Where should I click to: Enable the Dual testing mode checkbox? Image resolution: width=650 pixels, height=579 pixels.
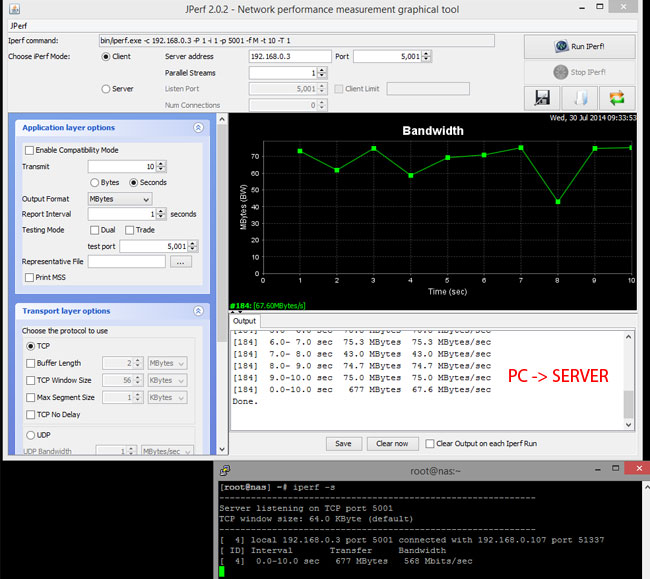pos(95,230)
